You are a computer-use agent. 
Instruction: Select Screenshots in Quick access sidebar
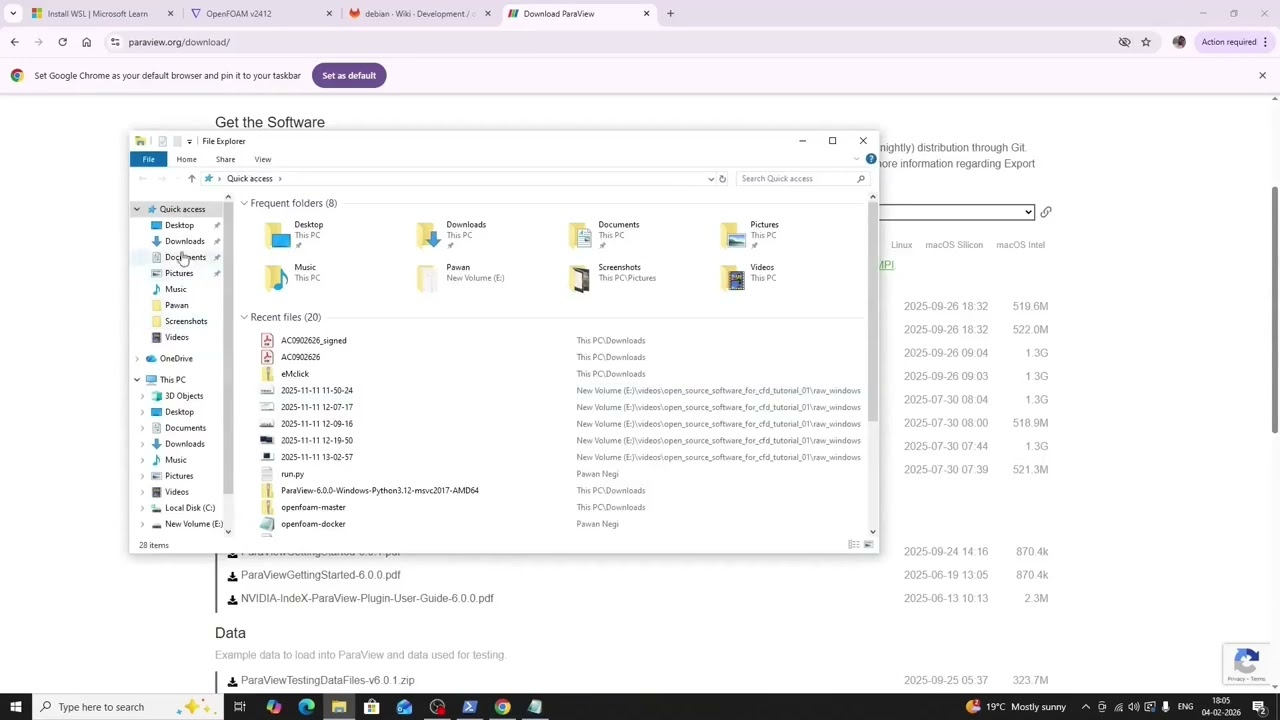tap(186, 321)
